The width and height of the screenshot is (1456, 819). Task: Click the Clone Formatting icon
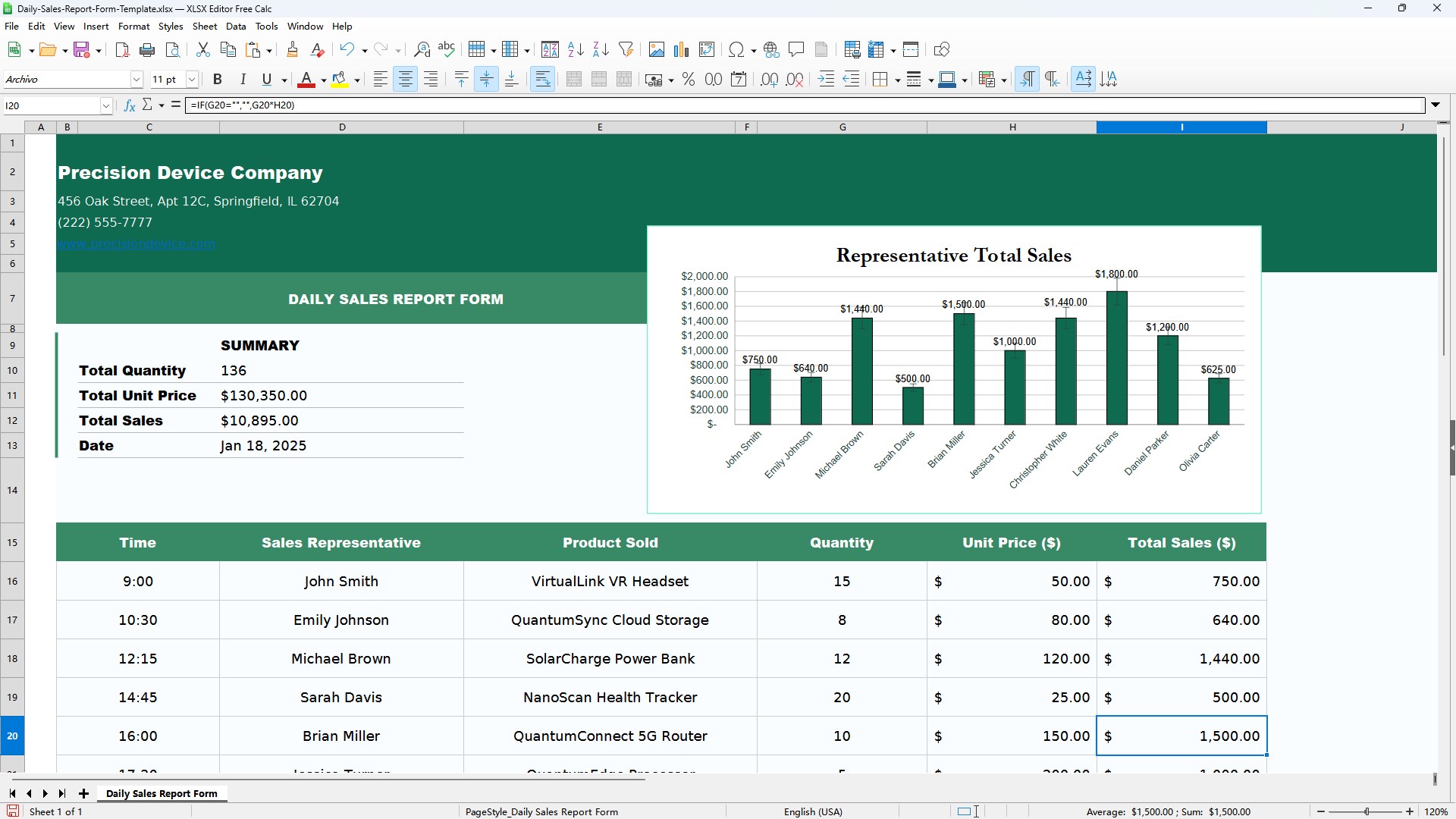292,50
